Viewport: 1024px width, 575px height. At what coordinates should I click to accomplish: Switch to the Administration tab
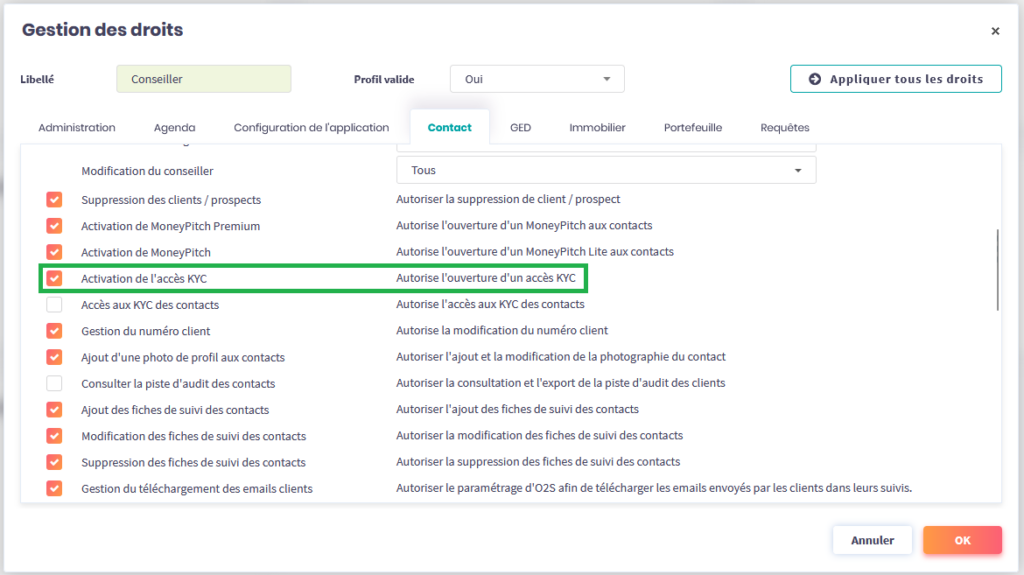[x=77, y=128]
